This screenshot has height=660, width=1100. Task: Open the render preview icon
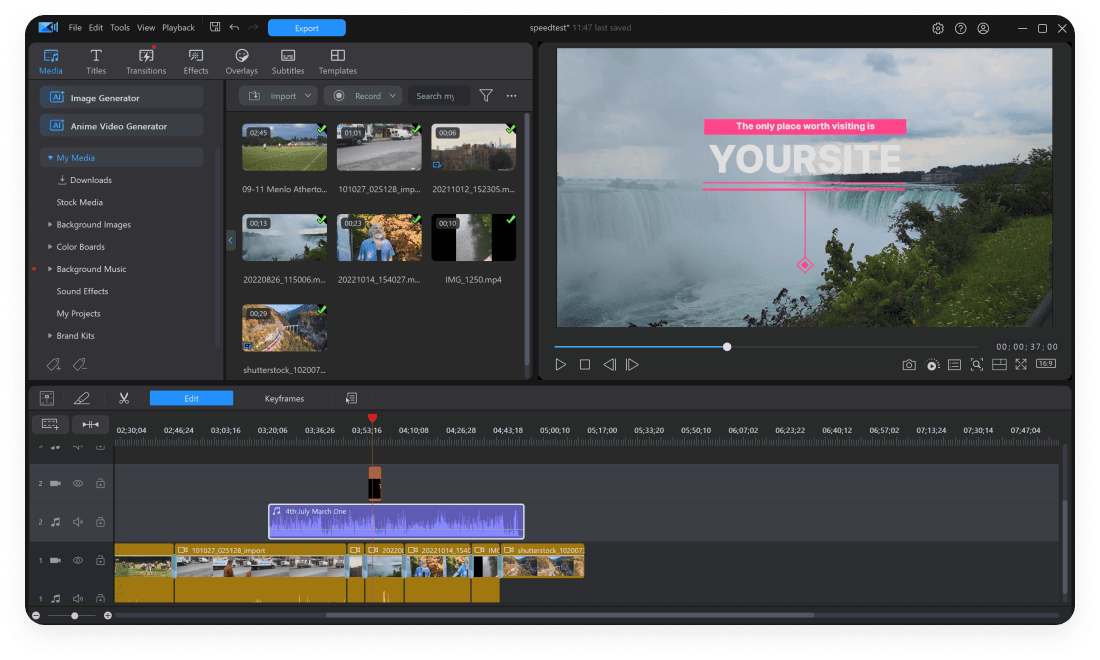[x=932, y=364]
